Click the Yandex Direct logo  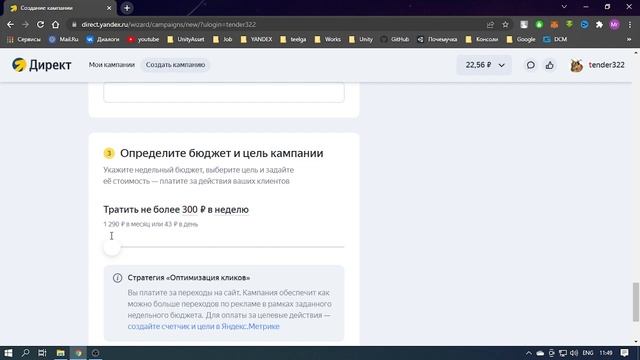point(41,65)
